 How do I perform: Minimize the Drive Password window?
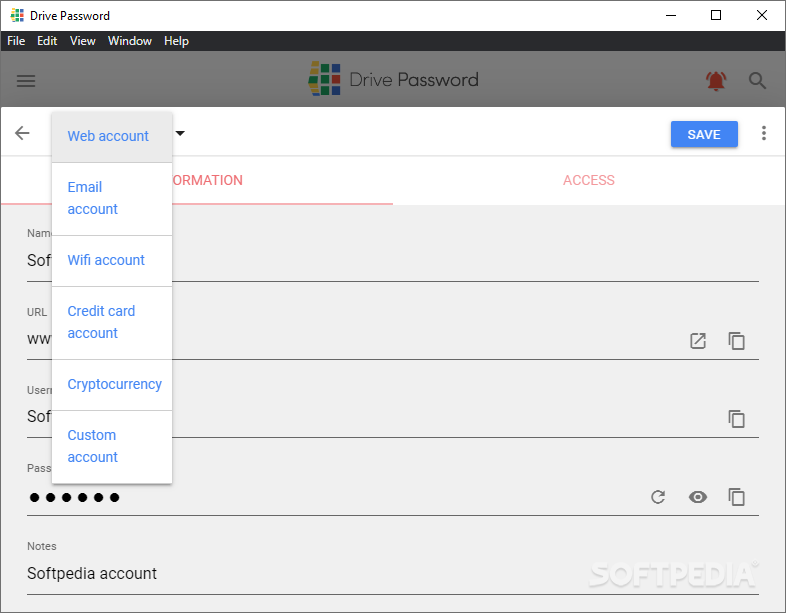tap(671, 16)
